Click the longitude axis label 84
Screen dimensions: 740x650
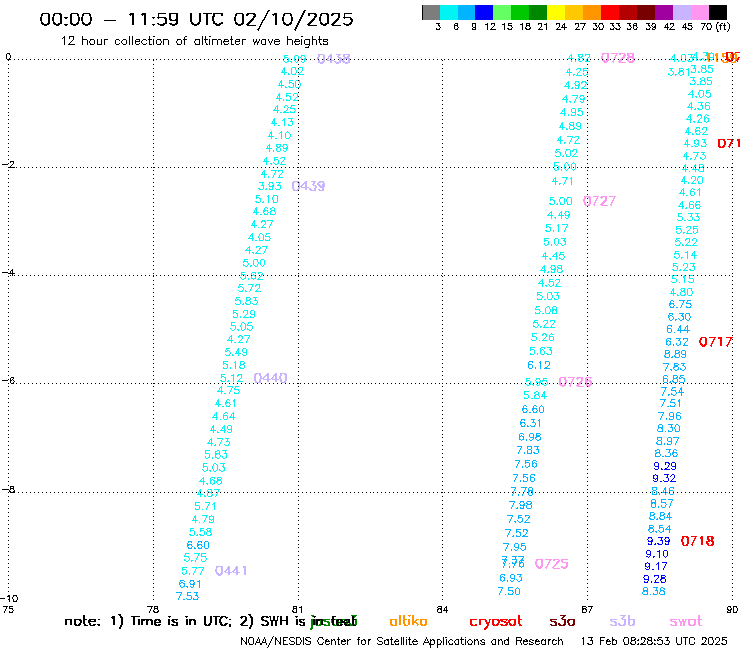442,610
